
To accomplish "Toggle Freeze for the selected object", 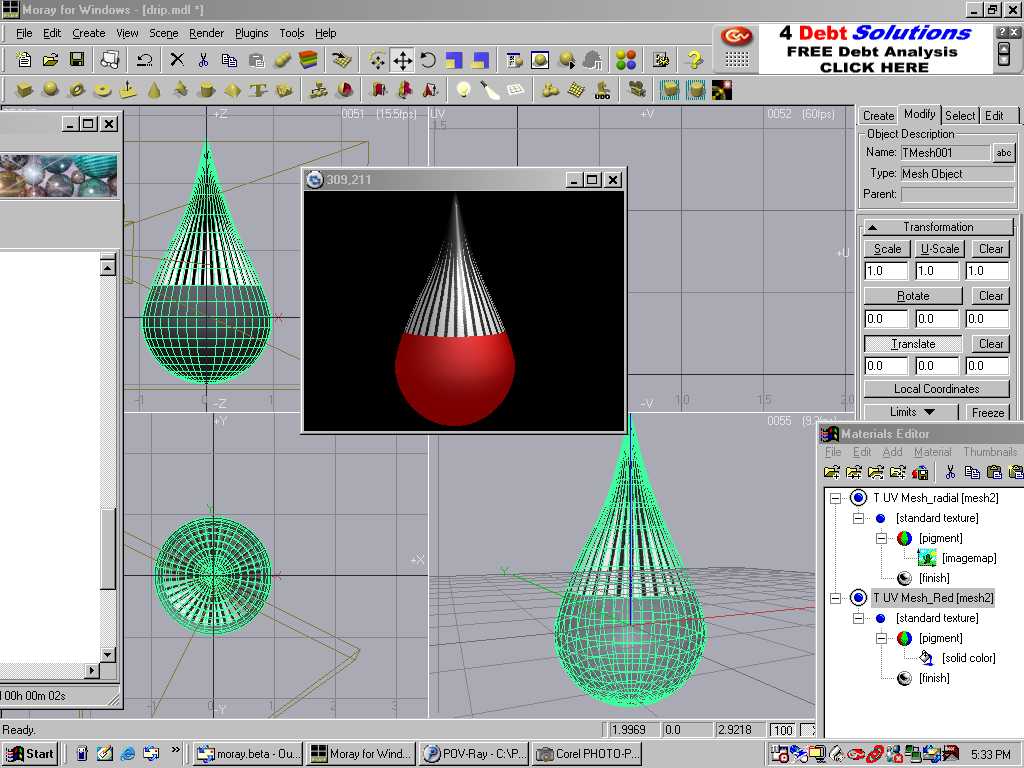I will pos(987,412).
